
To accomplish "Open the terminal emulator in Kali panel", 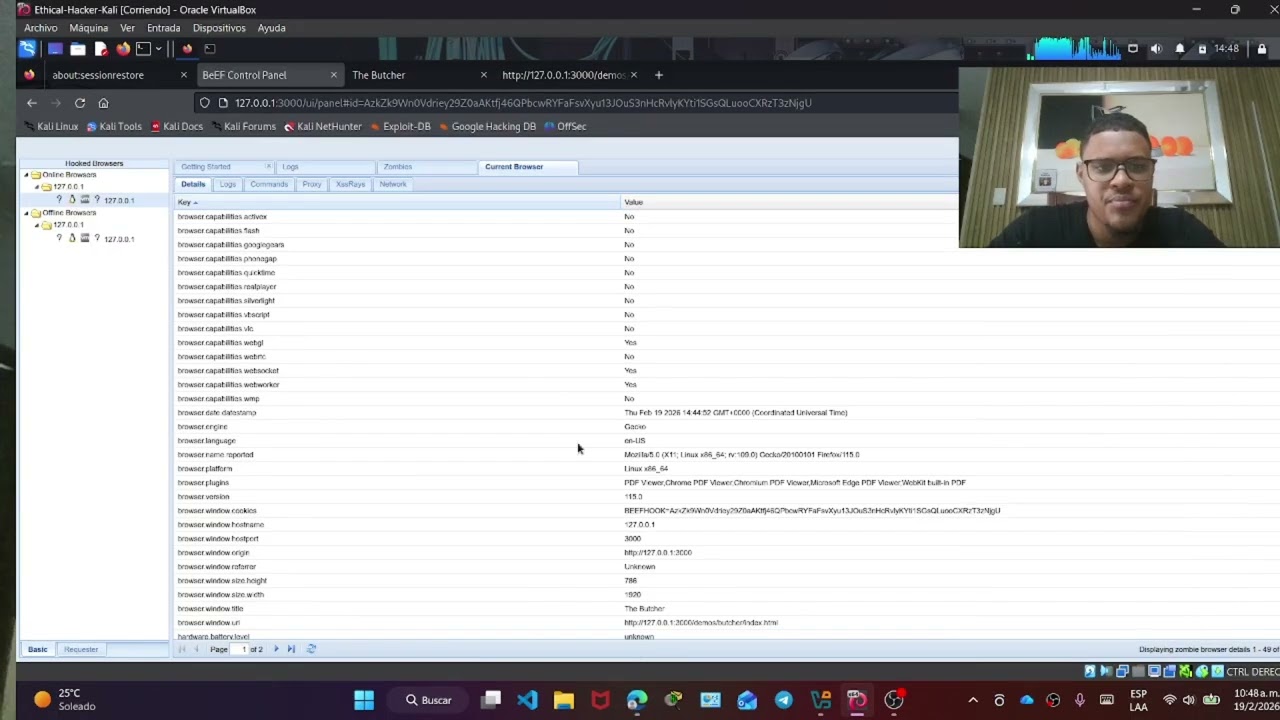I will [x=143, y=48].
